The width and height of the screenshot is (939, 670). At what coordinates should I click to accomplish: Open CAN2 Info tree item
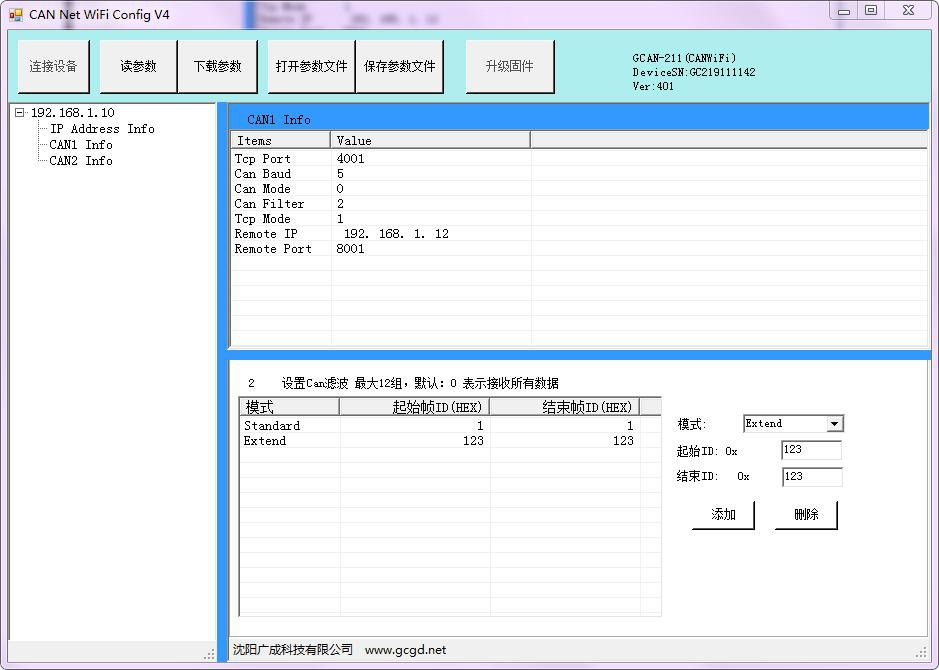[81, 161]
